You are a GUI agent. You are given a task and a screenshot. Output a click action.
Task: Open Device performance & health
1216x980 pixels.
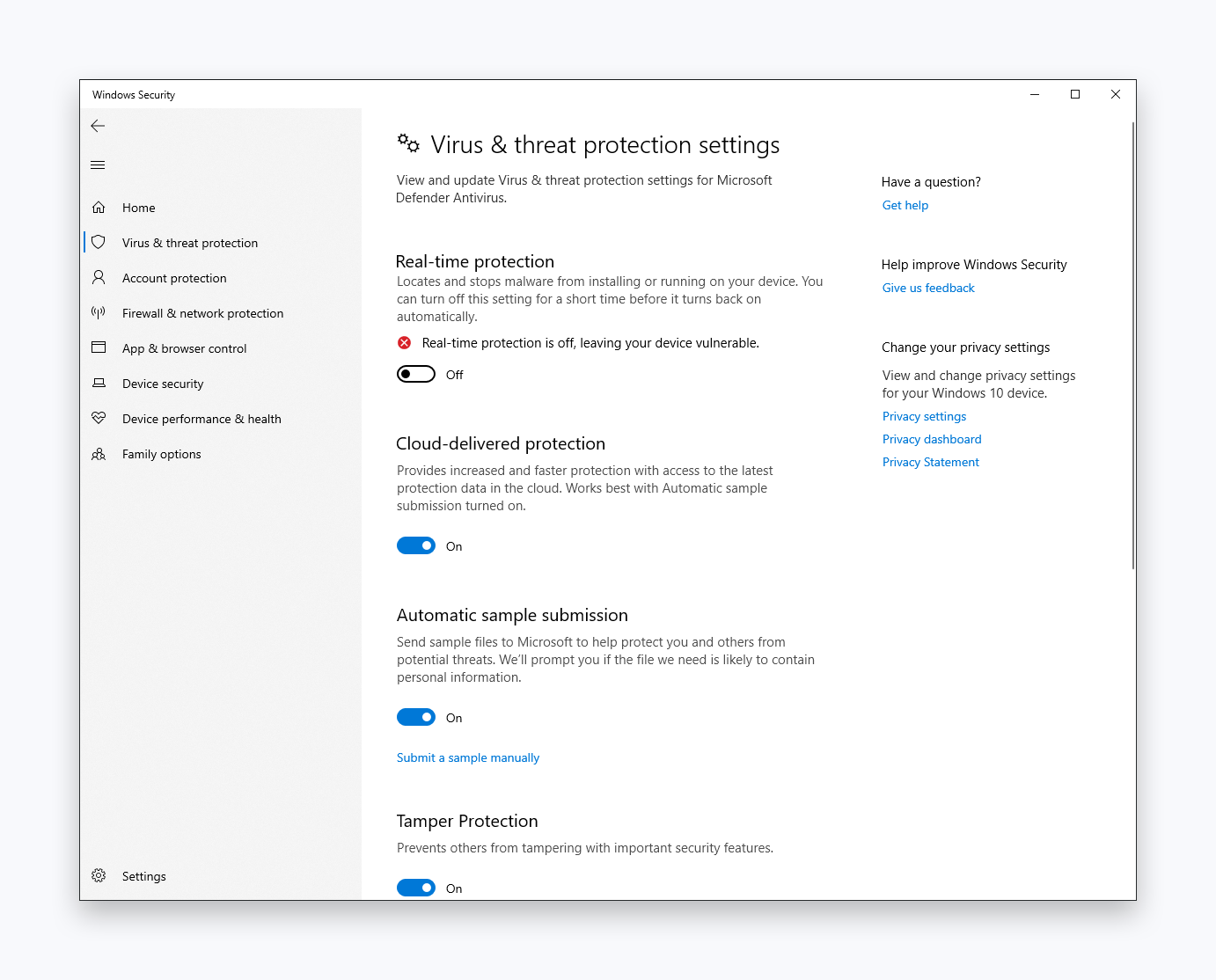tap(223, 419)
